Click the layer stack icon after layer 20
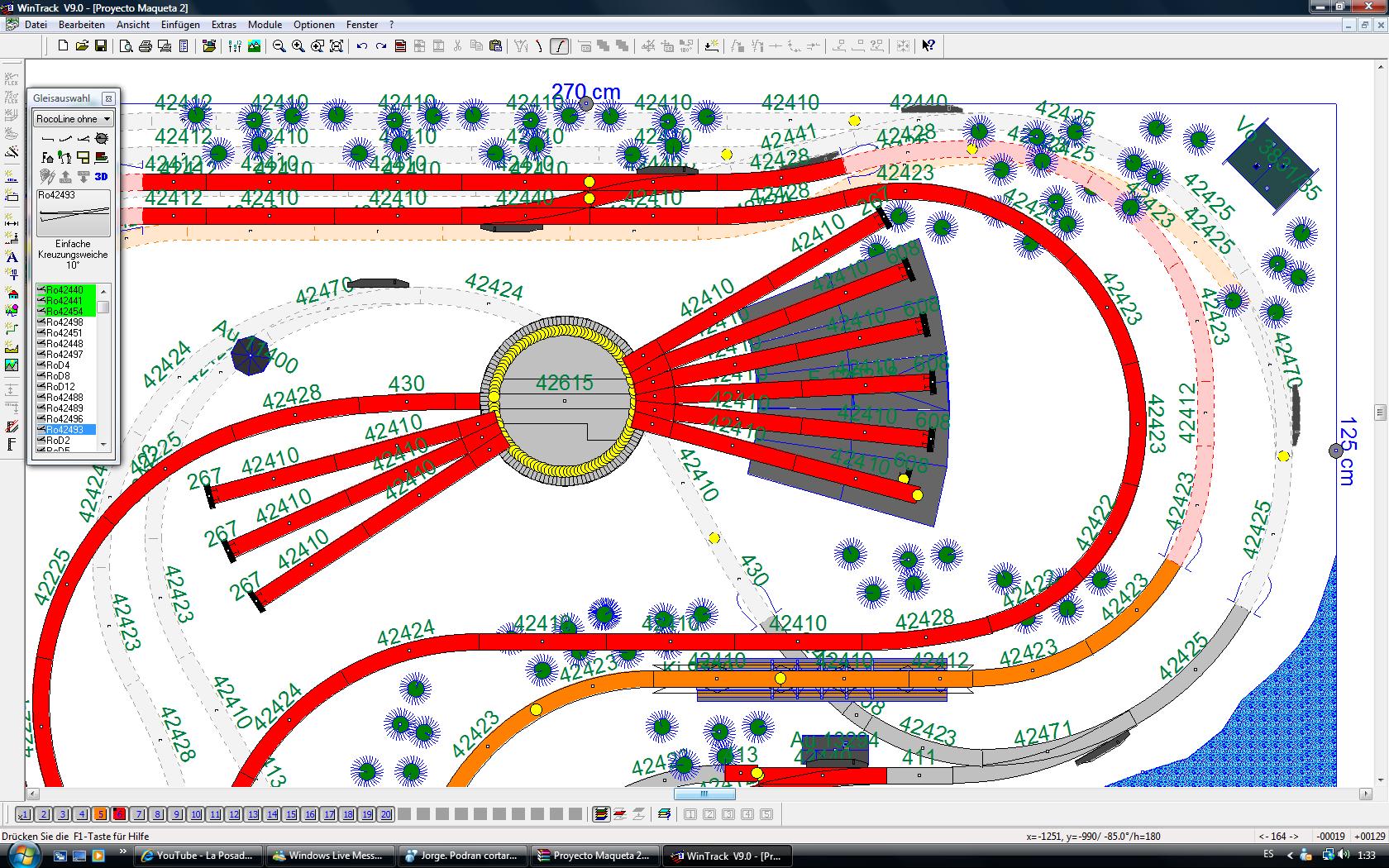 click(602, 814)
